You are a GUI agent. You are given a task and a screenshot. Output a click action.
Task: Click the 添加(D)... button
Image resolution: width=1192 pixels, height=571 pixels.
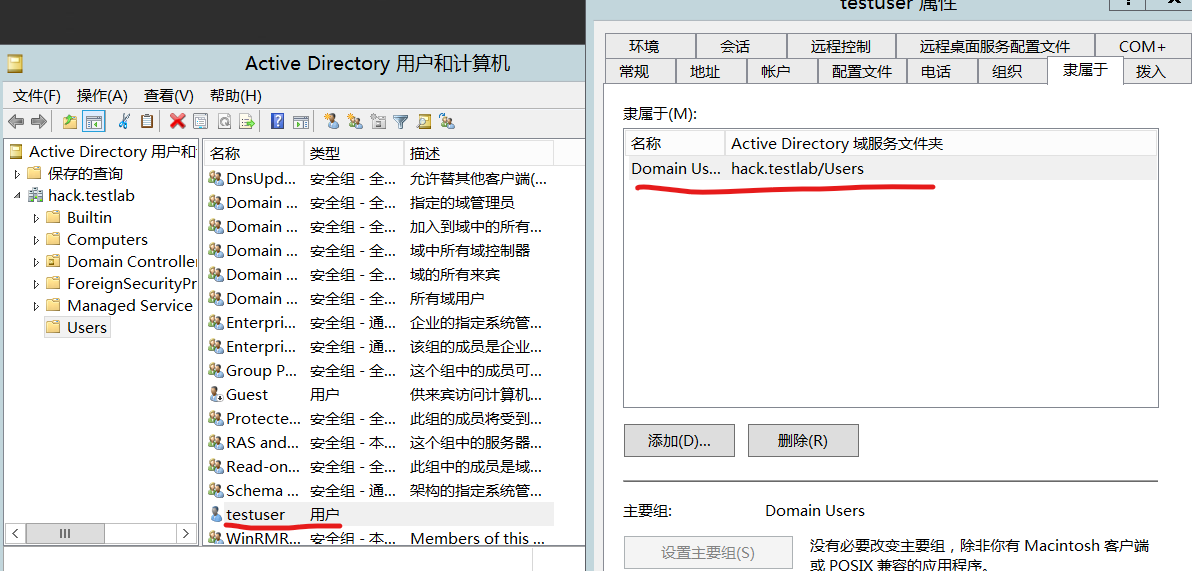coord(679,441)
